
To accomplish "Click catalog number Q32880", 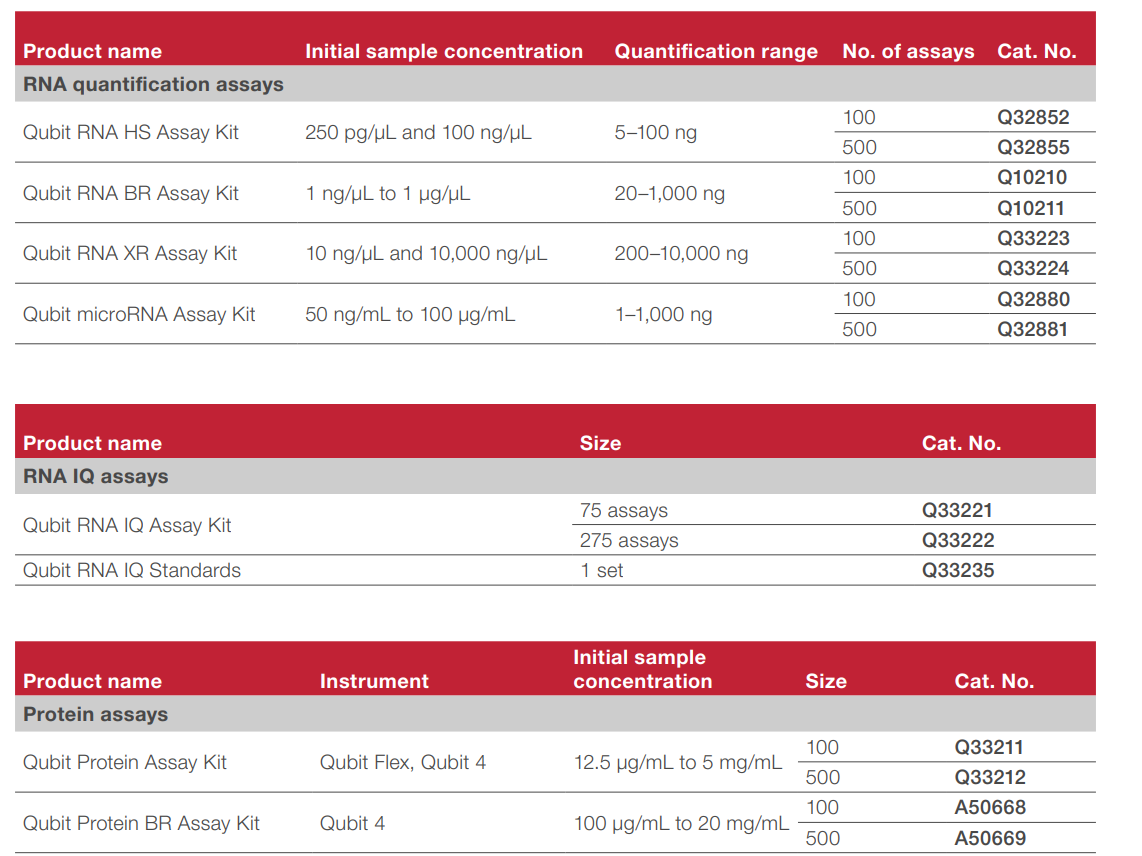I will (1033, 299).
